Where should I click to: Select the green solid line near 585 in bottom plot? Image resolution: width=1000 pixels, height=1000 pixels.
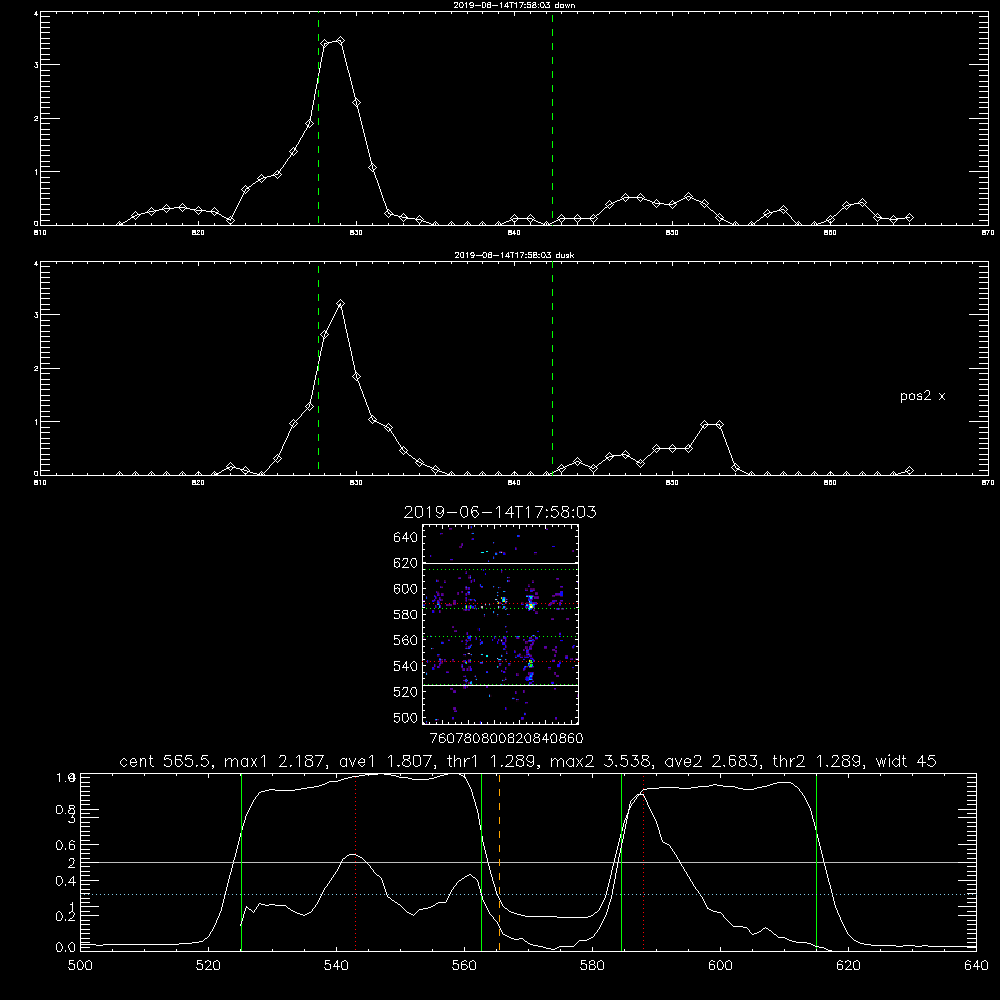click(x=622, y=861)
